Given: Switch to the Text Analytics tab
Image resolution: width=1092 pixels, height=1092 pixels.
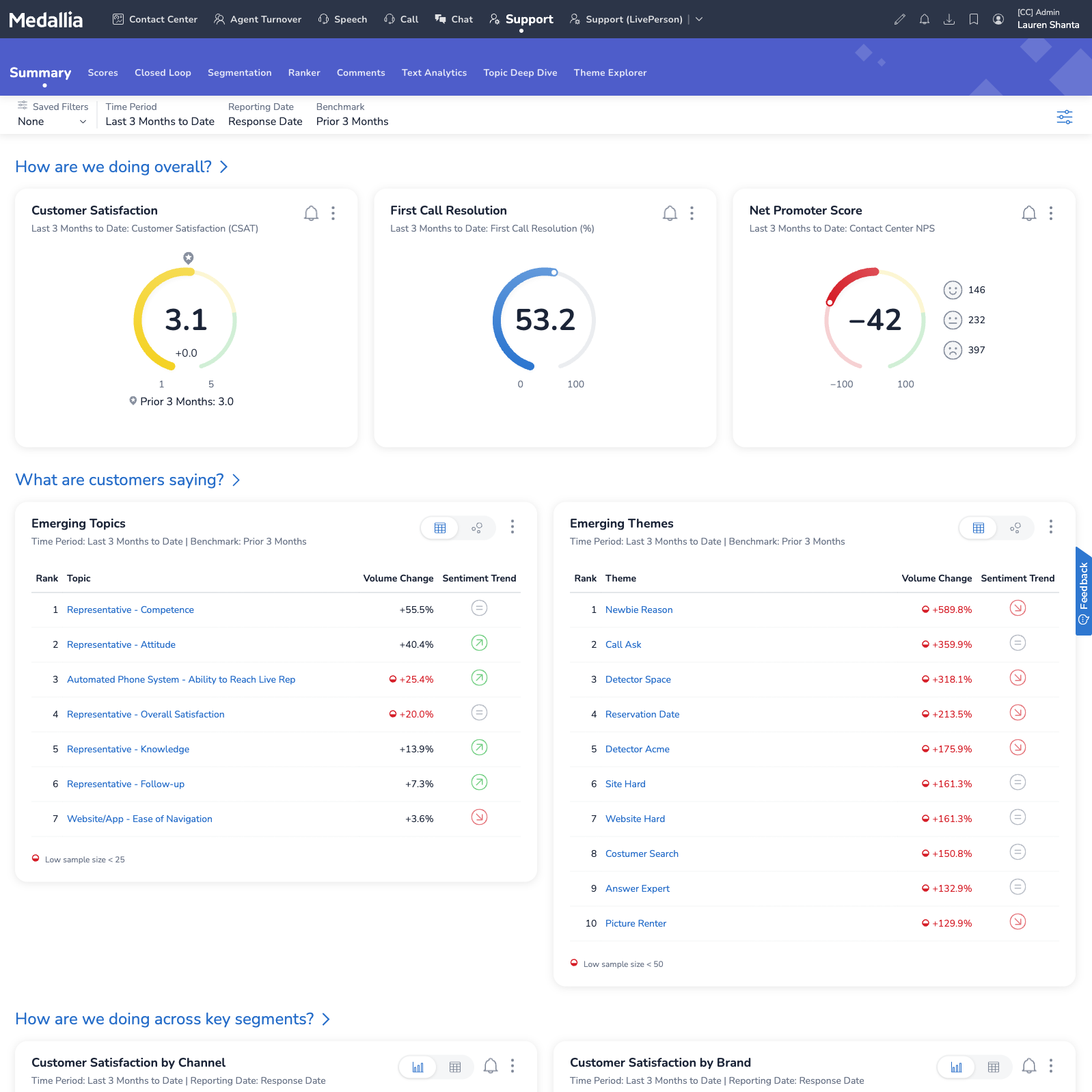Looking at the screenshot, I should pos(434,72).
